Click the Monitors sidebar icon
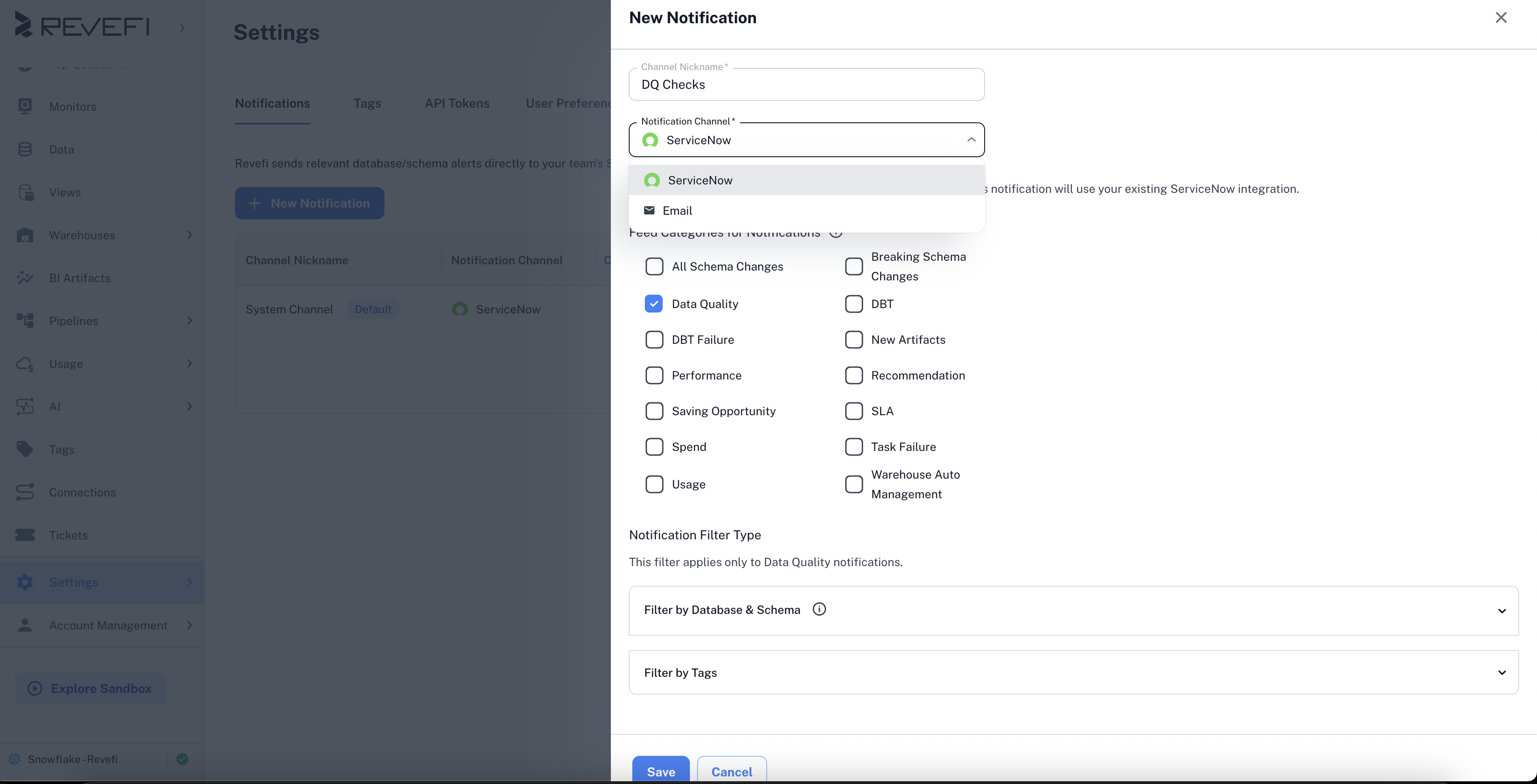 click(25, 106)
